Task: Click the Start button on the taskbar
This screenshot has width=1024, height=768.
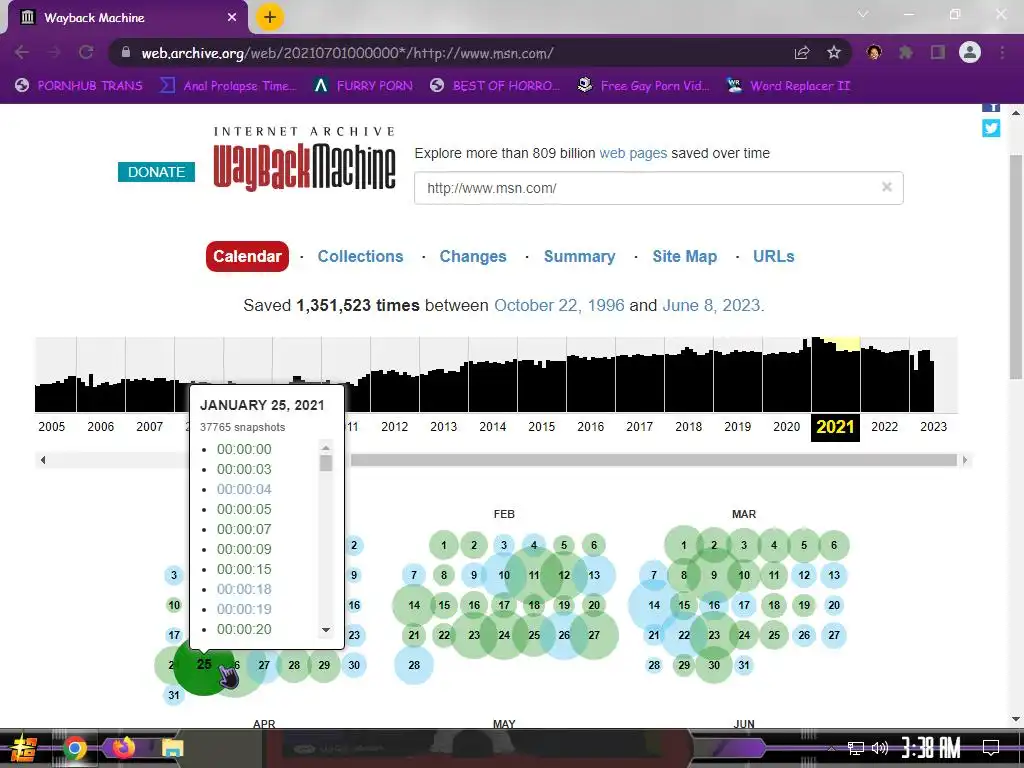Action: point(22,749)
